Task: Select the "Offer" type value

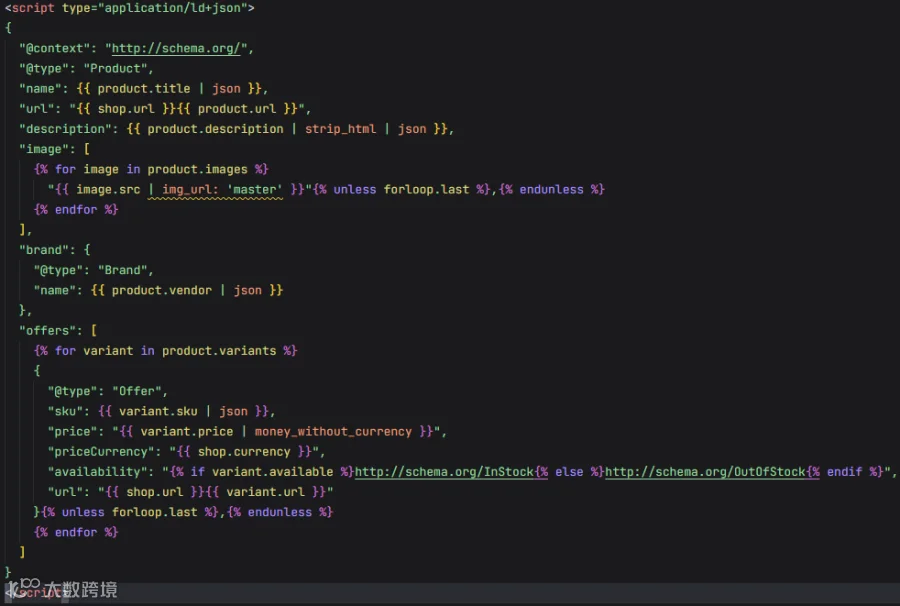Action: tap(137, 391)
